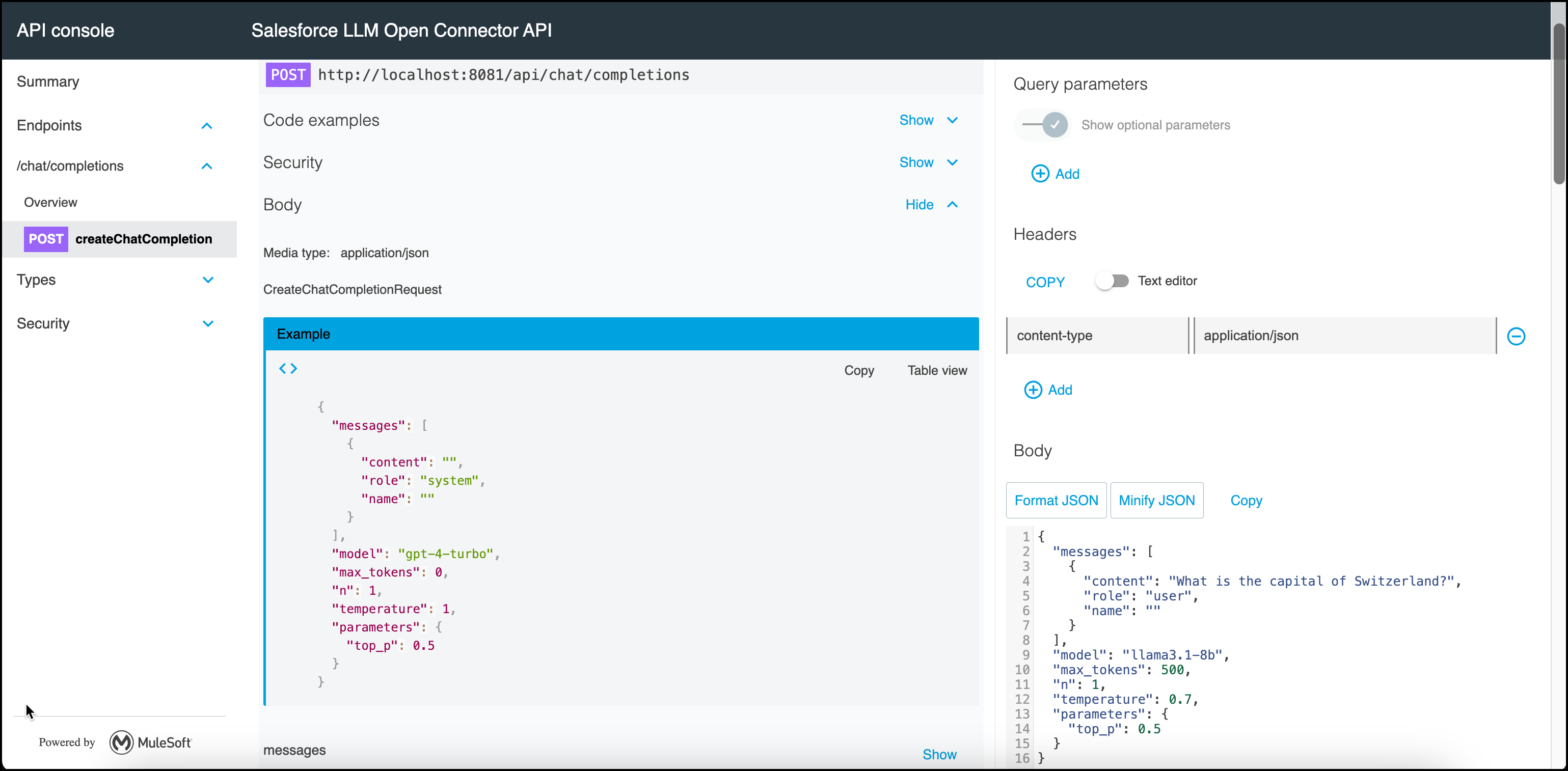
Task: Click the vertical scrollbar on the right
Action: coord(1558,103)
